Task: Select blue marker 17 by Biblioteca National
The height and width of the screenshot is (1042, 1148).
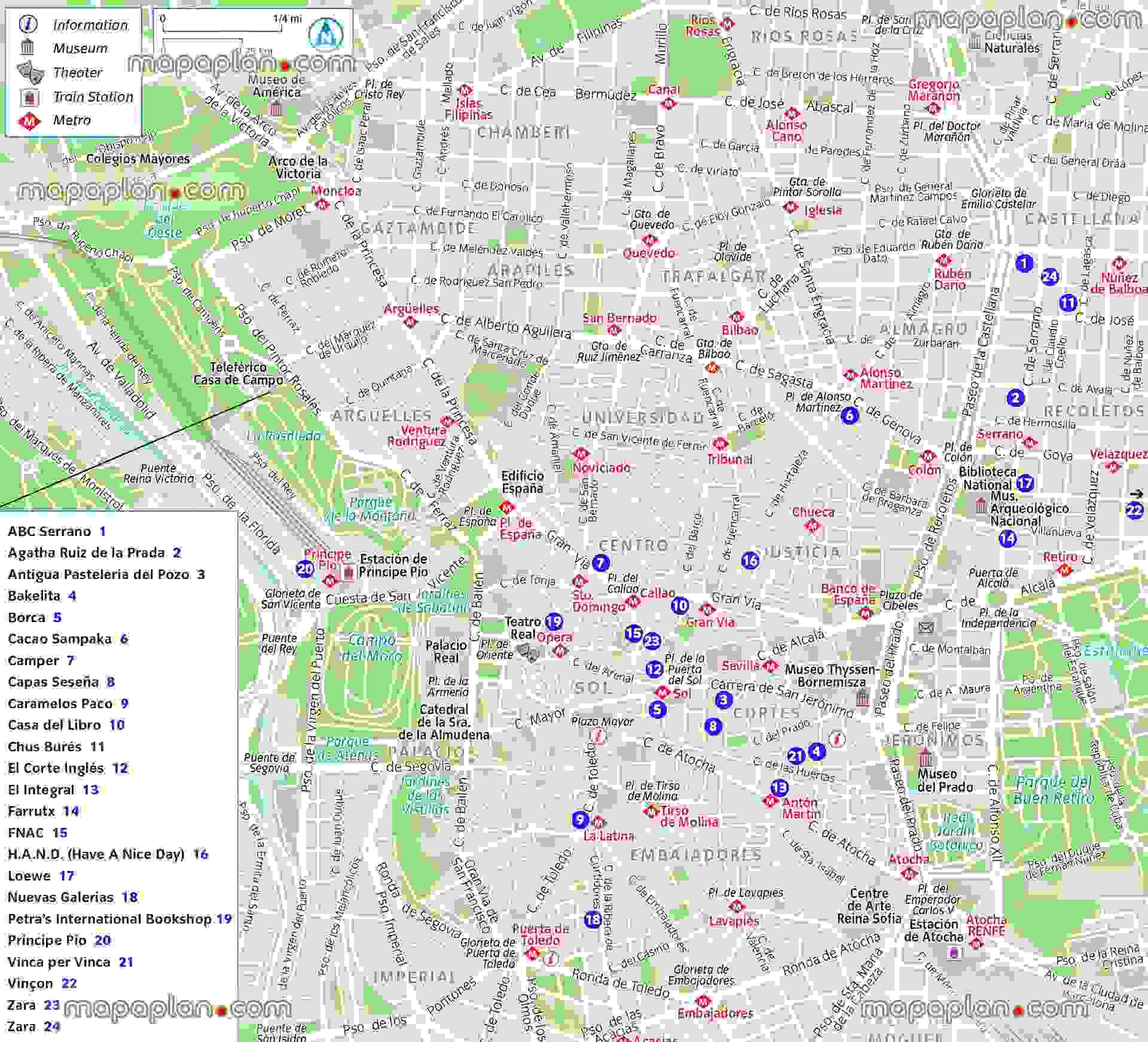Action: [1025, 483]
